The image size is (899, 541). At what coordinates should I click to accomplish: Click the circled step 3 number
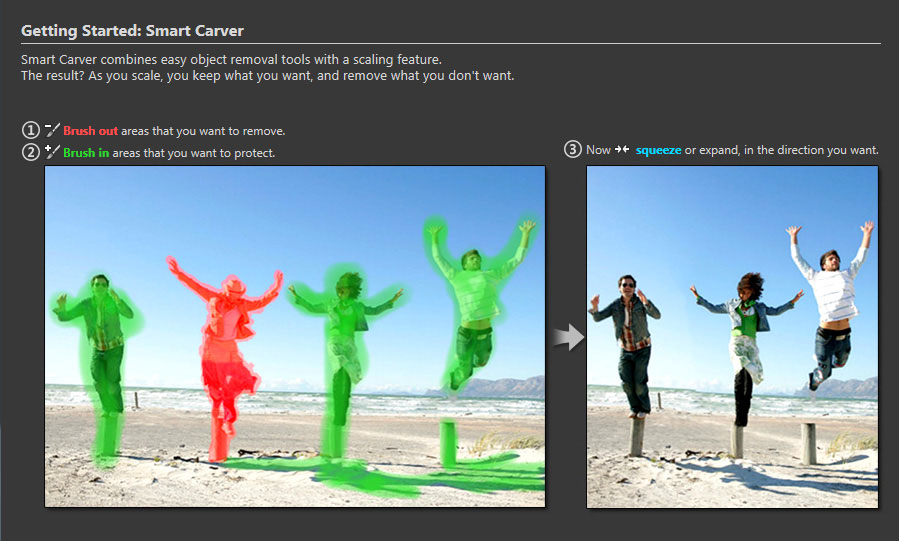coord(572,150)
